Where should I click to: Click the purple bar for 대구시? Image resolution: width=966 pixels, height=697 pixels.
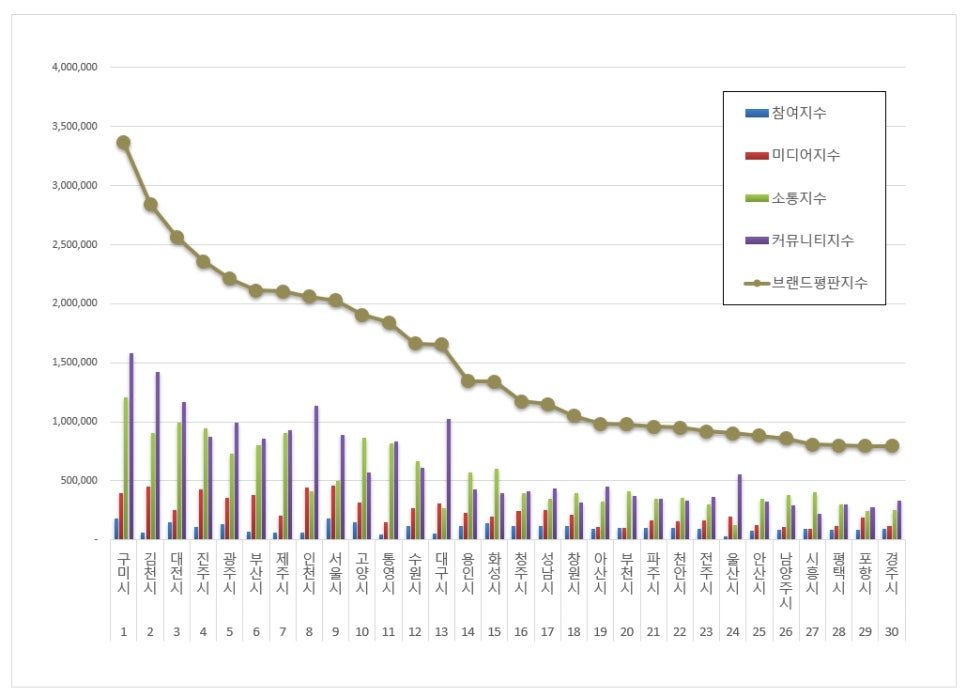(x=448, y=479)
